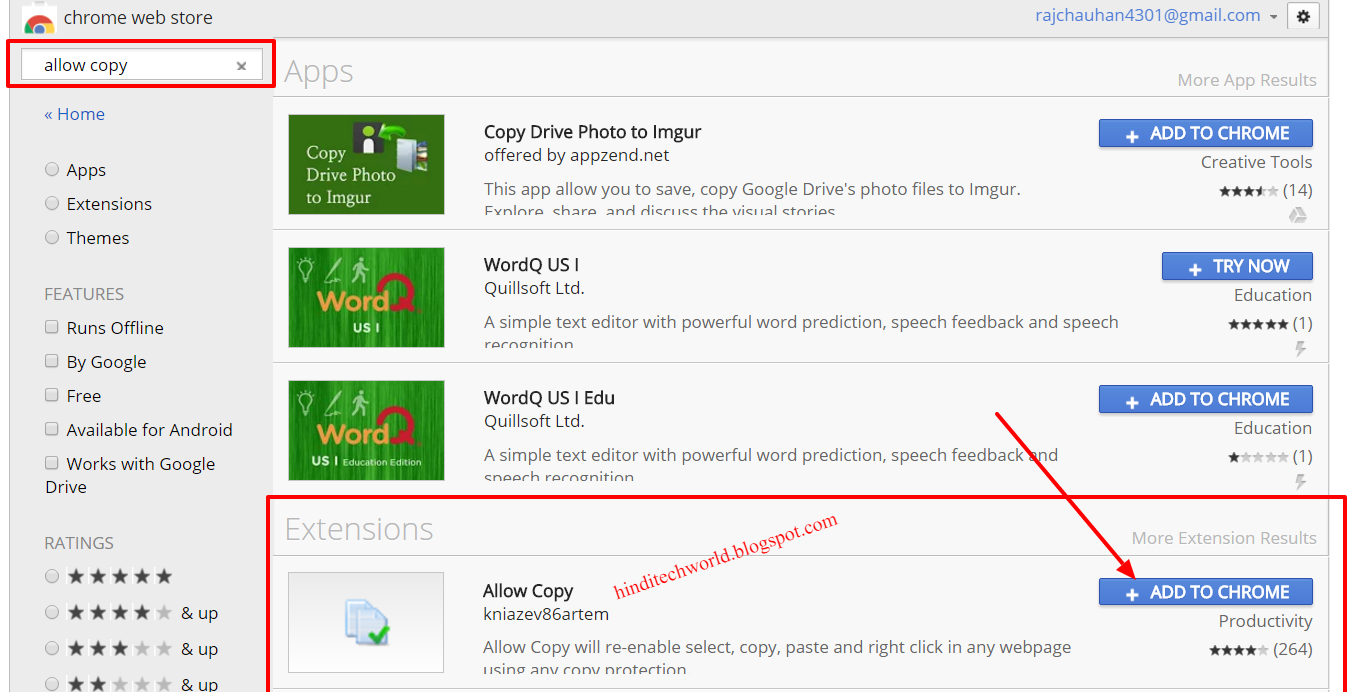1353x692 pixels.
Task: Enable the Runs Offline checkbox
Action: (x=52, y=327)
